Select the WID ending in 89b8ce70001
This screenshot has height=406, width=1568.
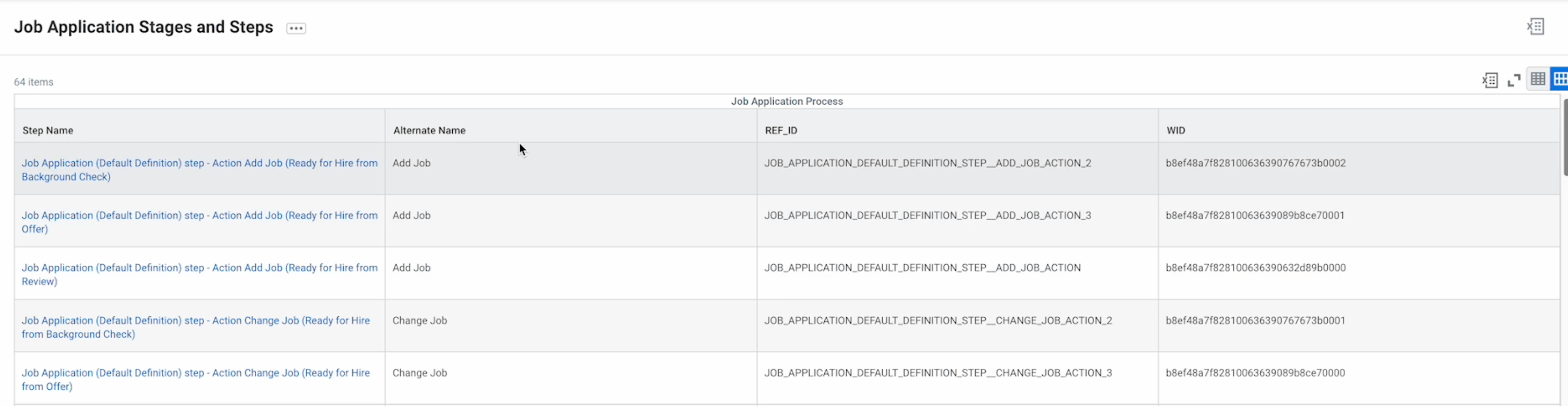click(1255, 215)
